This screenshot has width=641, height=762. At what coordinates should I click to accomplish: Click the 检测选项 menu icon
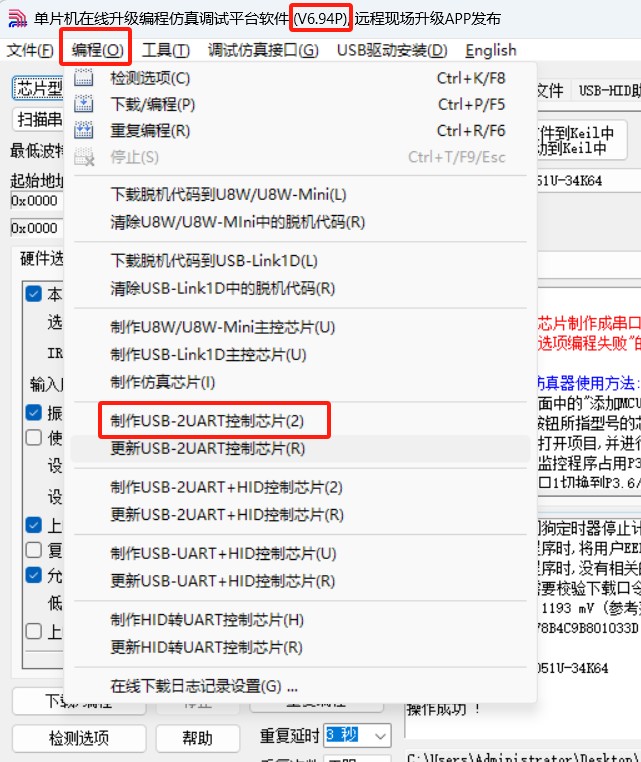[x=84, y=78]
